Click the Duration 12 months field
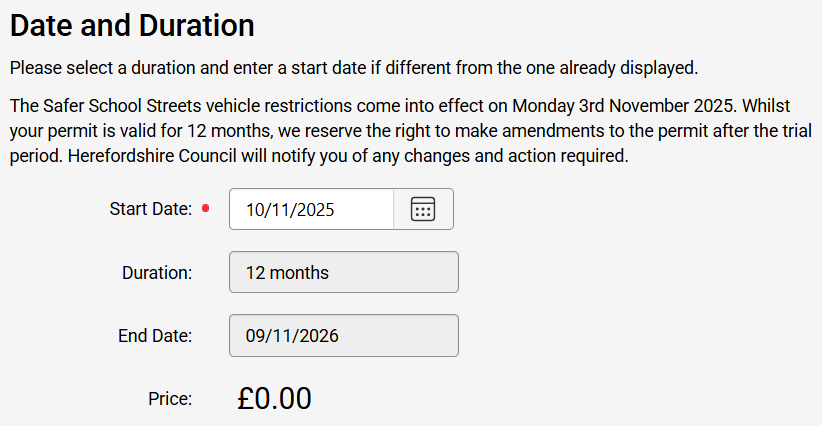This screenshot has height=426, width=822. tap(343, 272)
